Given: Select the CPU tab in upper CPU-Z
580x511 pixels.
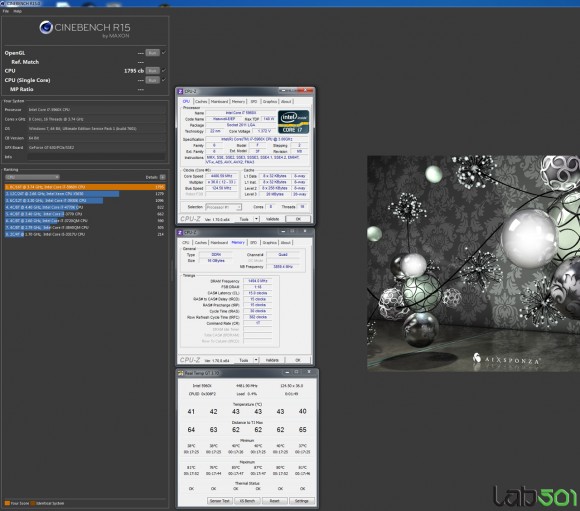Looking at the screenshot, I should click(x=186, y=101).
